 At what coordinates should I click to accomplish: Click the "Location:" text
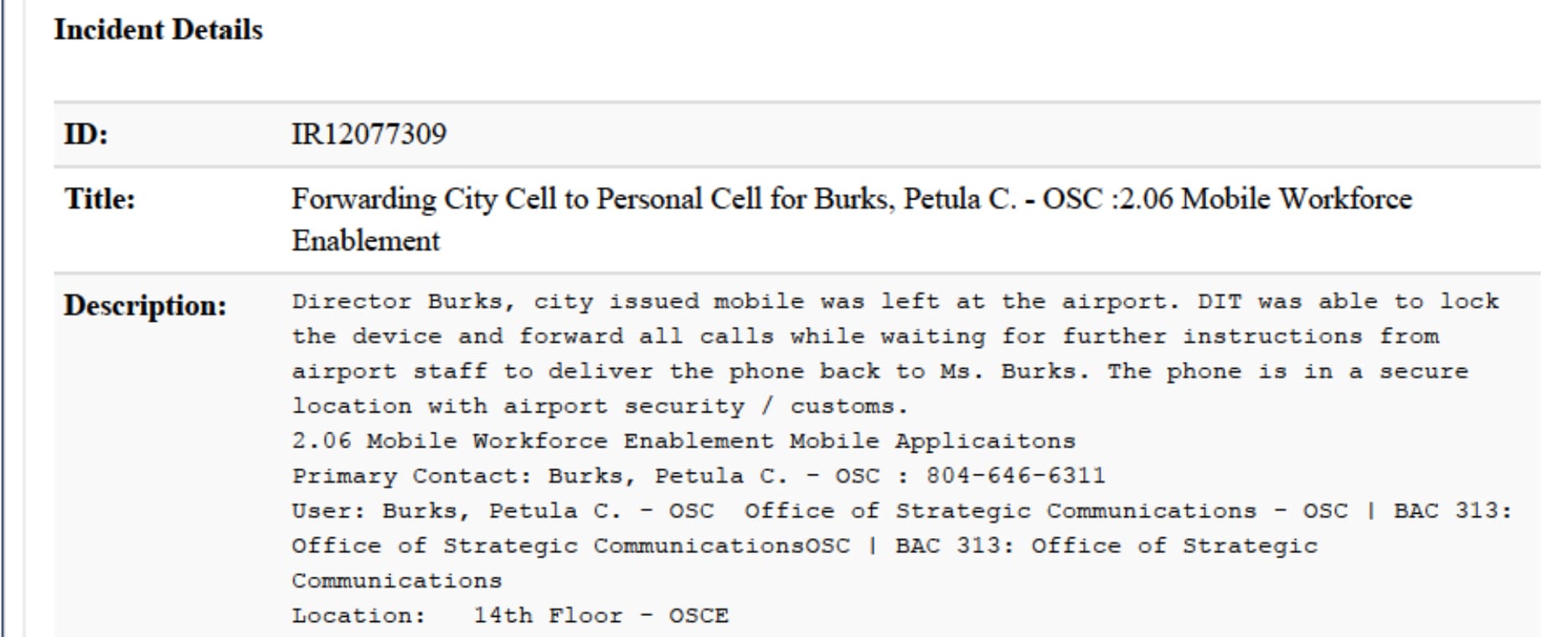click(358, 616)
